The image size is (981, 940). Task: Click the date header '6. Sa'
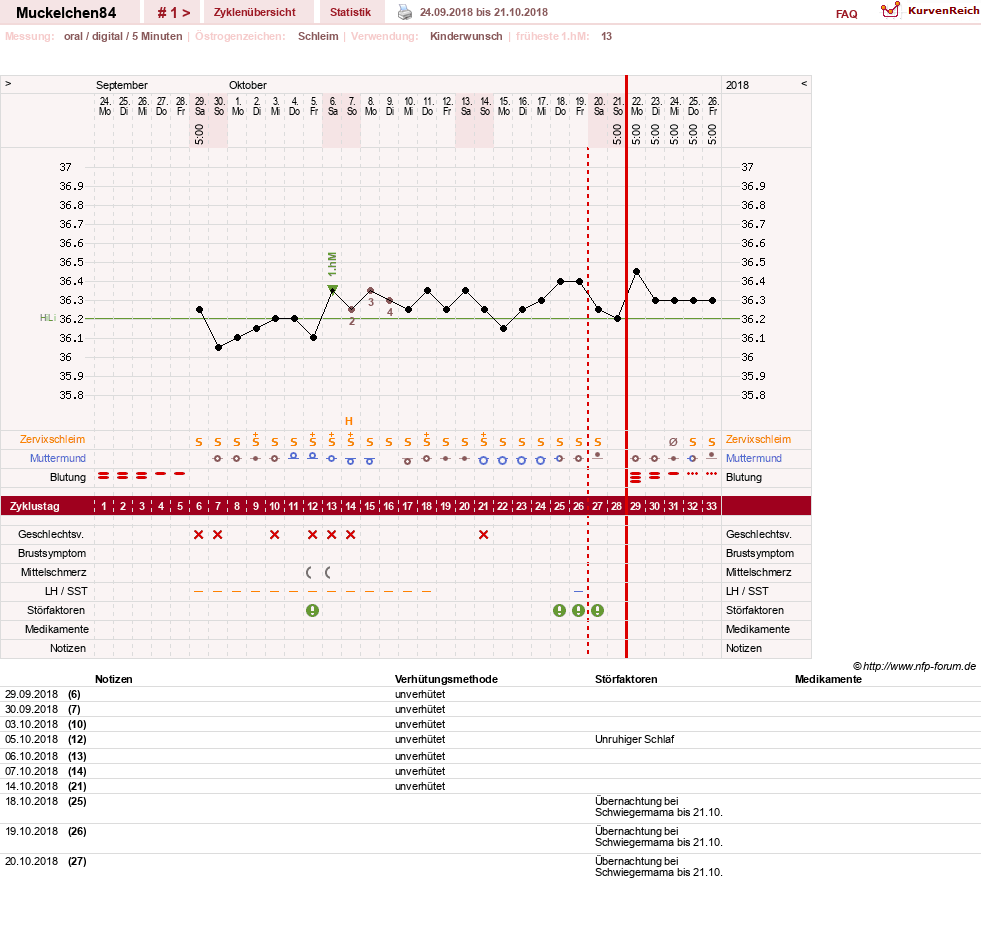coord(332,106)
